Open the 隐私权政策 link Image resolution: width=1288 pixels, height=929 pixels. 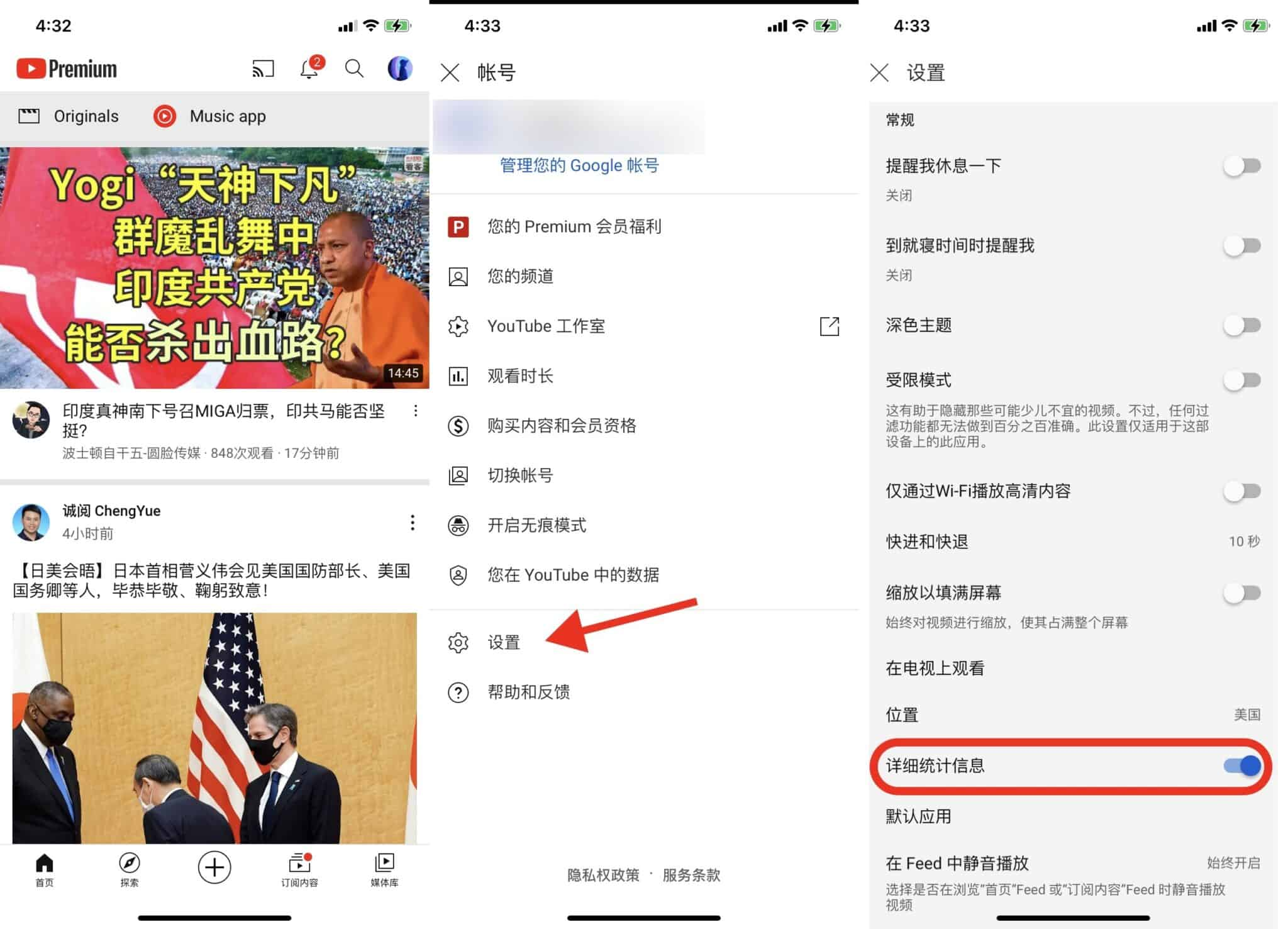(x=603, y=875)
